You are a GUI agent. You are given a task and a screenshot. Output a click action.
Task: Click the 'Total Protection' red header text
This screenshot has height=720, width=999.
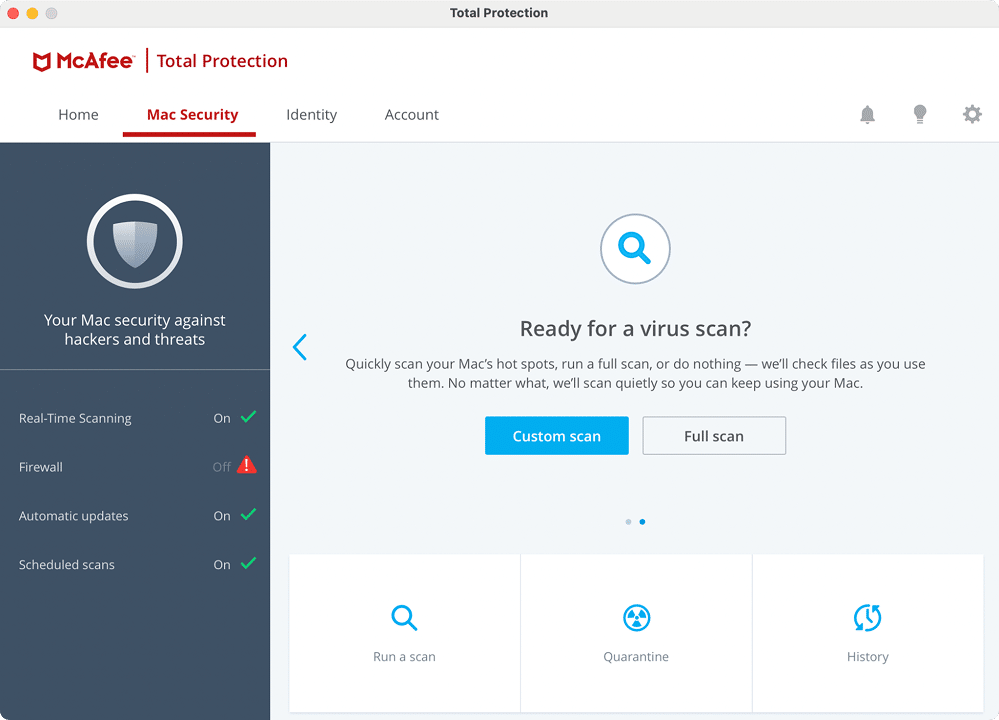[222, 61]
